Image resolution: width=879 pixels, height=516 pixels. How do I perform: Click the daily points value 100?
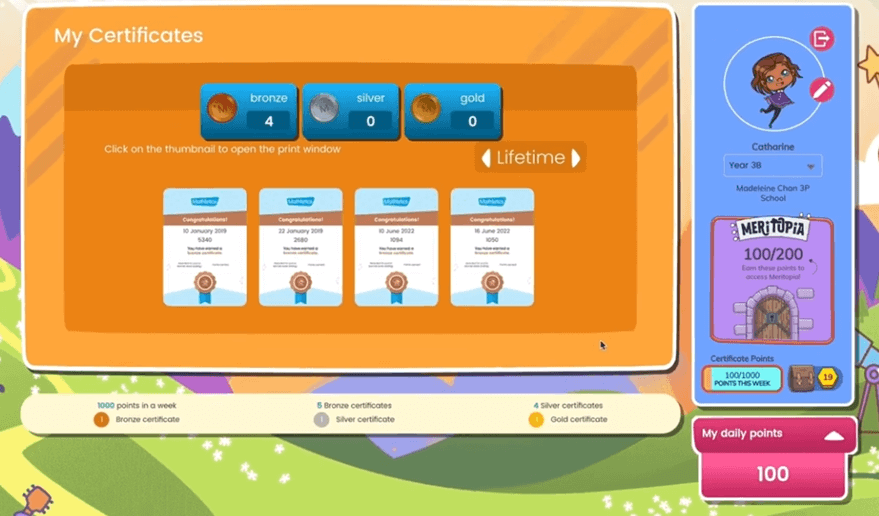(772, 474)
